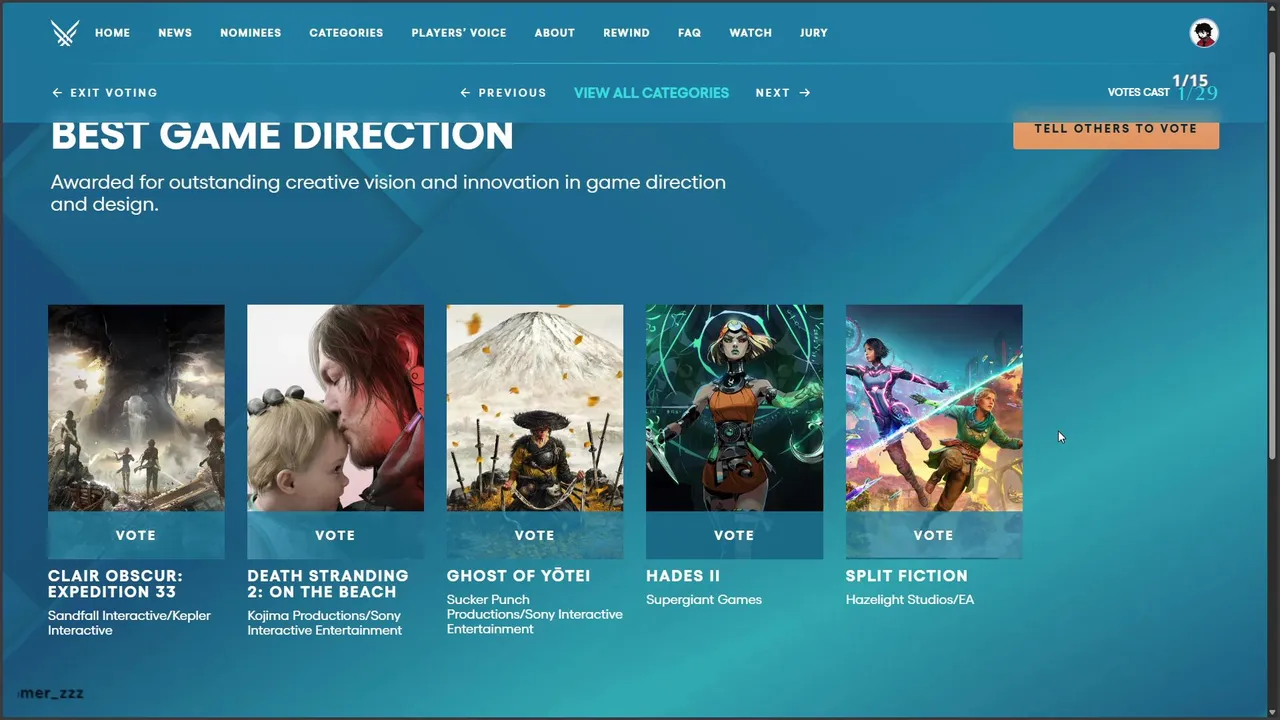Go to REWIND page
1280x720 pixels.
click(x=626, y=33)
